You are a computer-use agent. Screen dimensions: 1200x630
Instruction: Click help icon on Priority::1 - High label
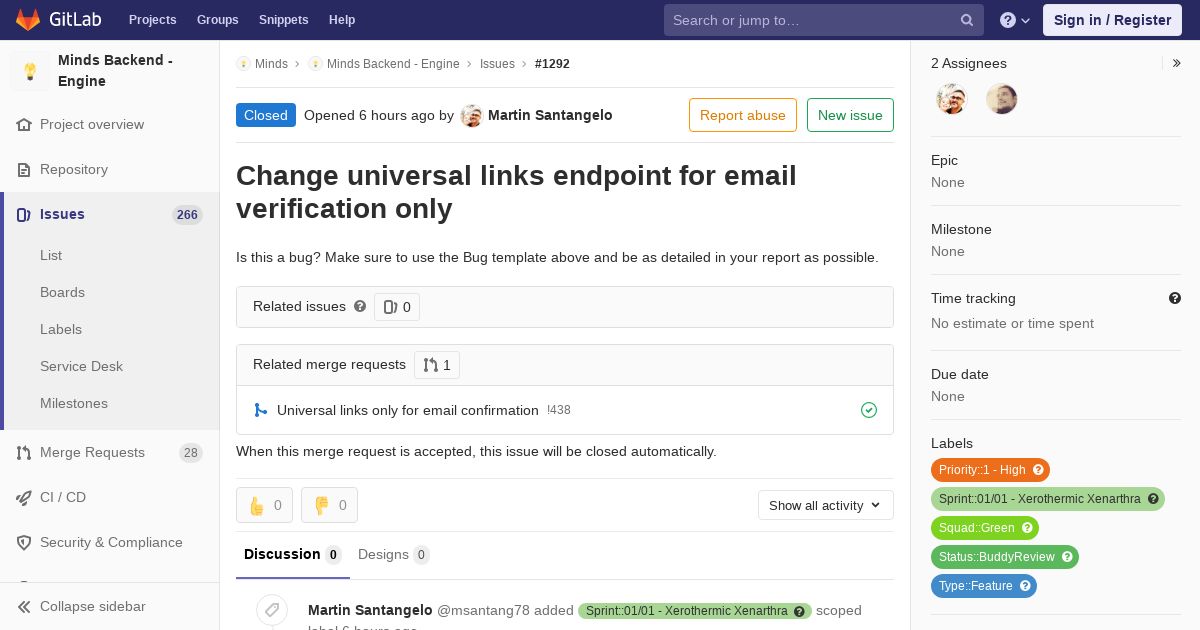coord(1039,470)
